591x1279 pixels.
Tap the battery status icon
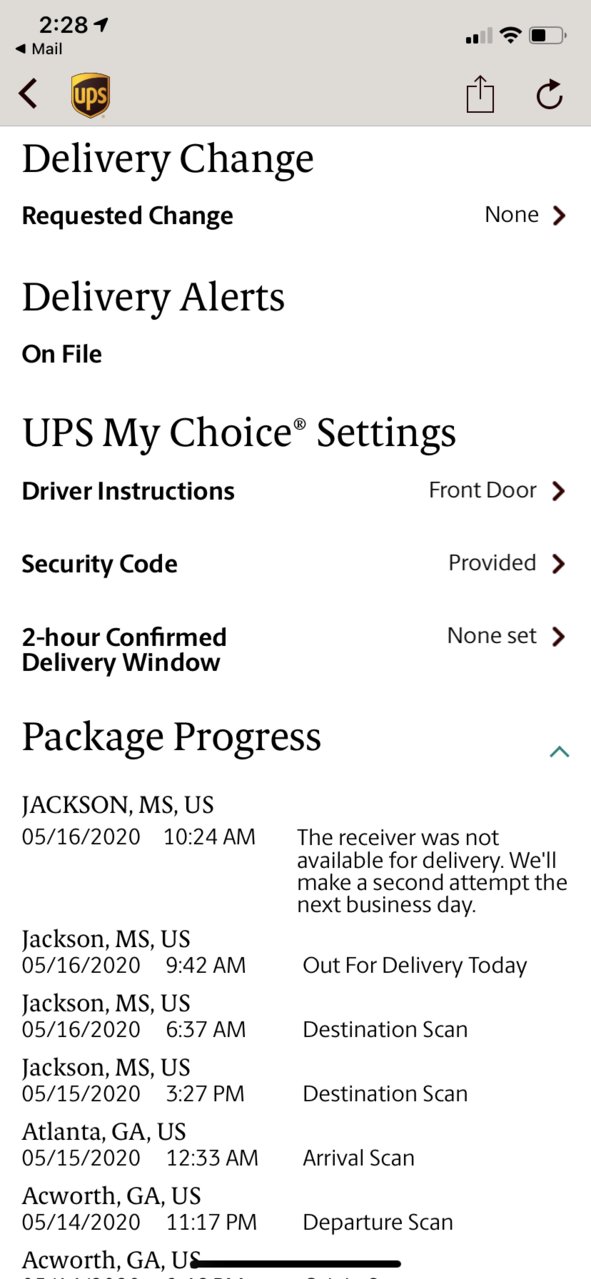547,36
